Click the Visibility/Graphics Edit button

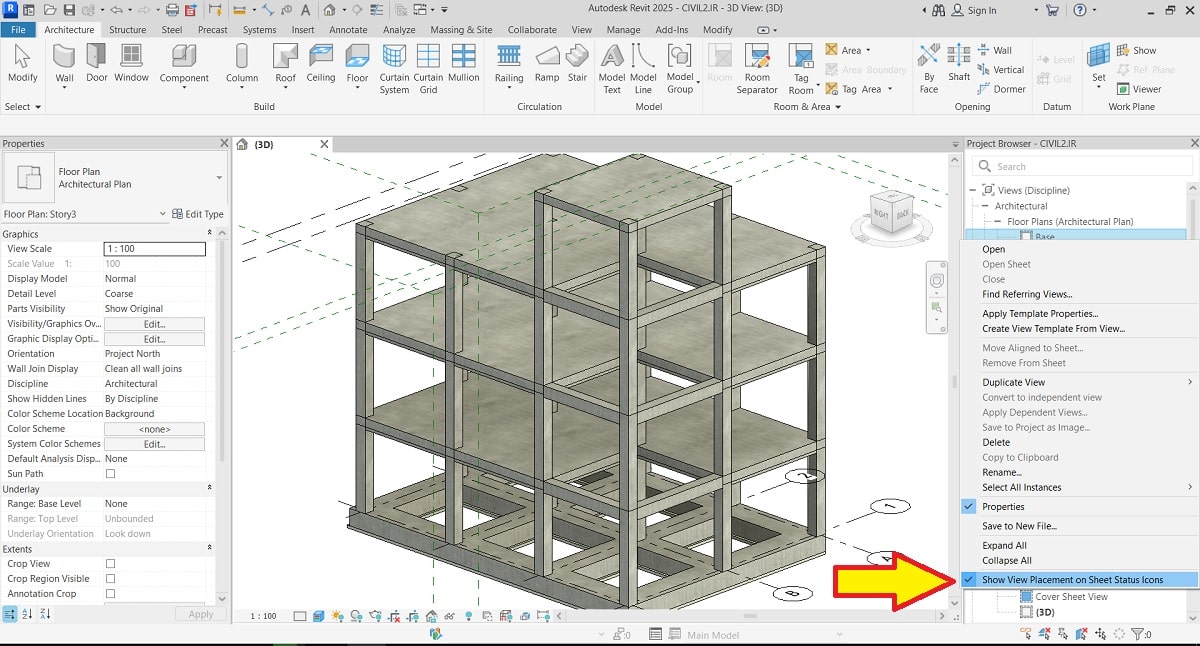pyautogui.click(x=154, y=324)
